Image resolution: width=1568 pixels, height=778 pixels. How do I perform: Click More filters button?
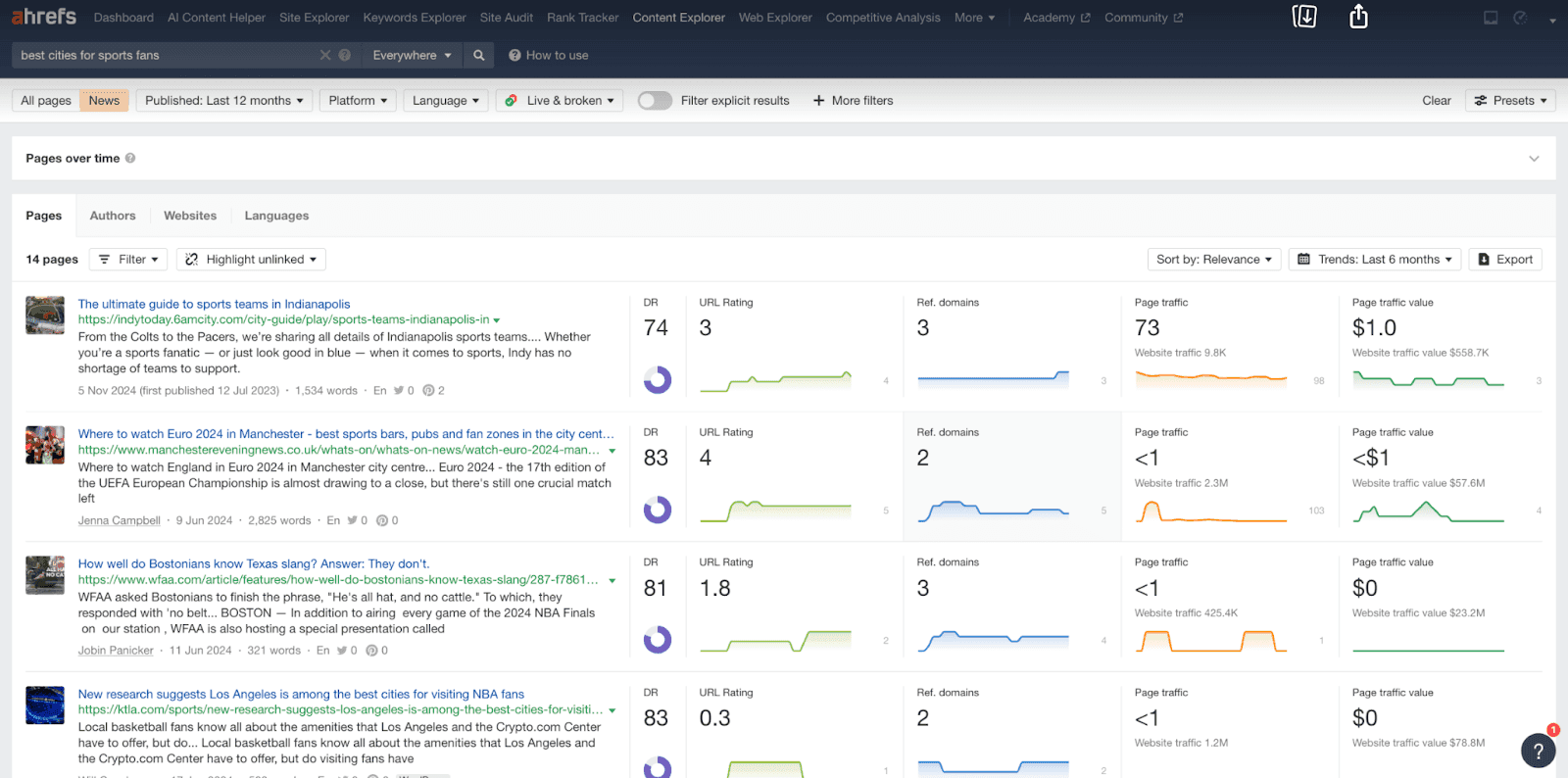(853, 100)
